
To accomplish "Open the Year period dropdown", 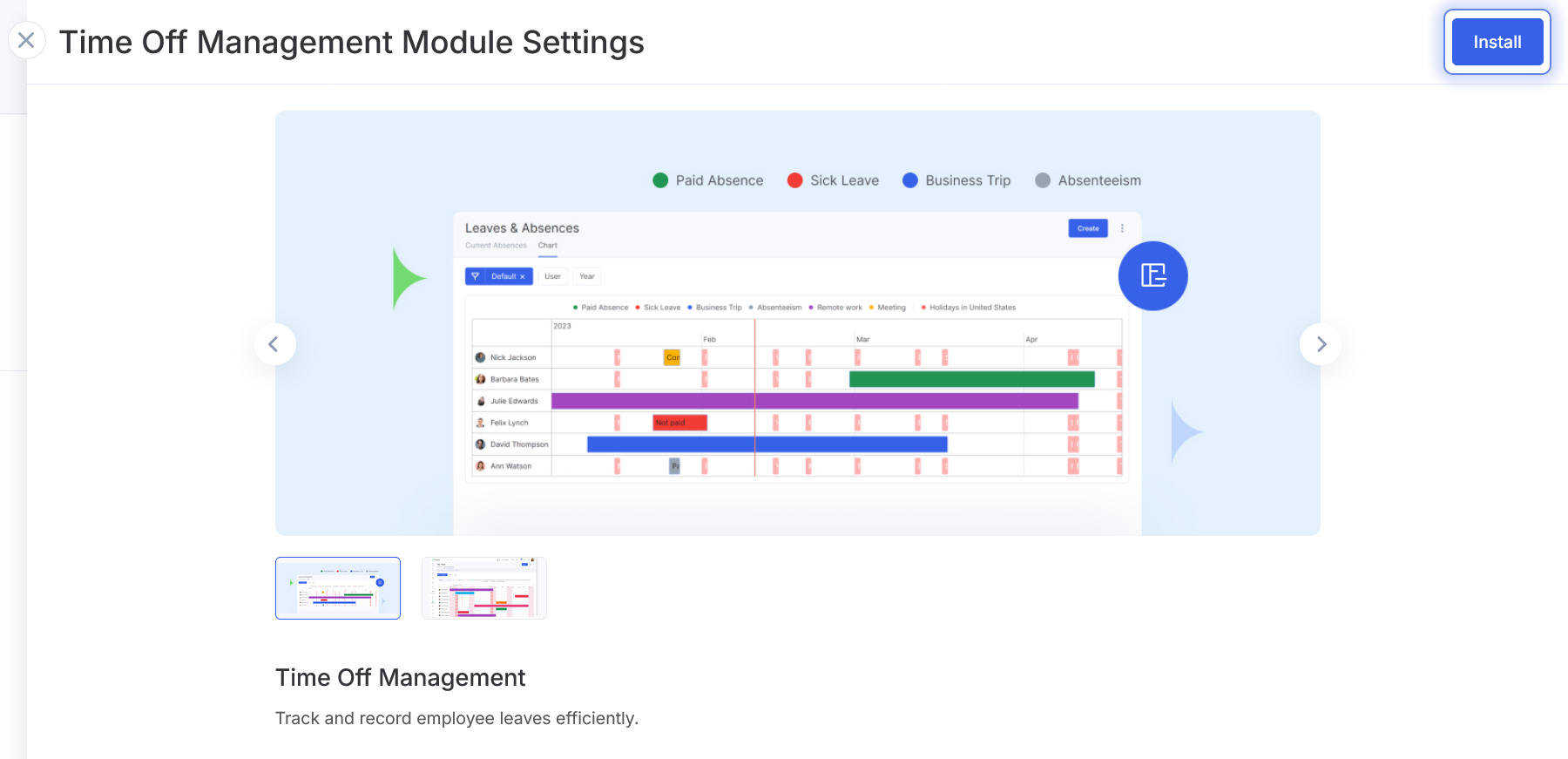I will click(587, 276).
